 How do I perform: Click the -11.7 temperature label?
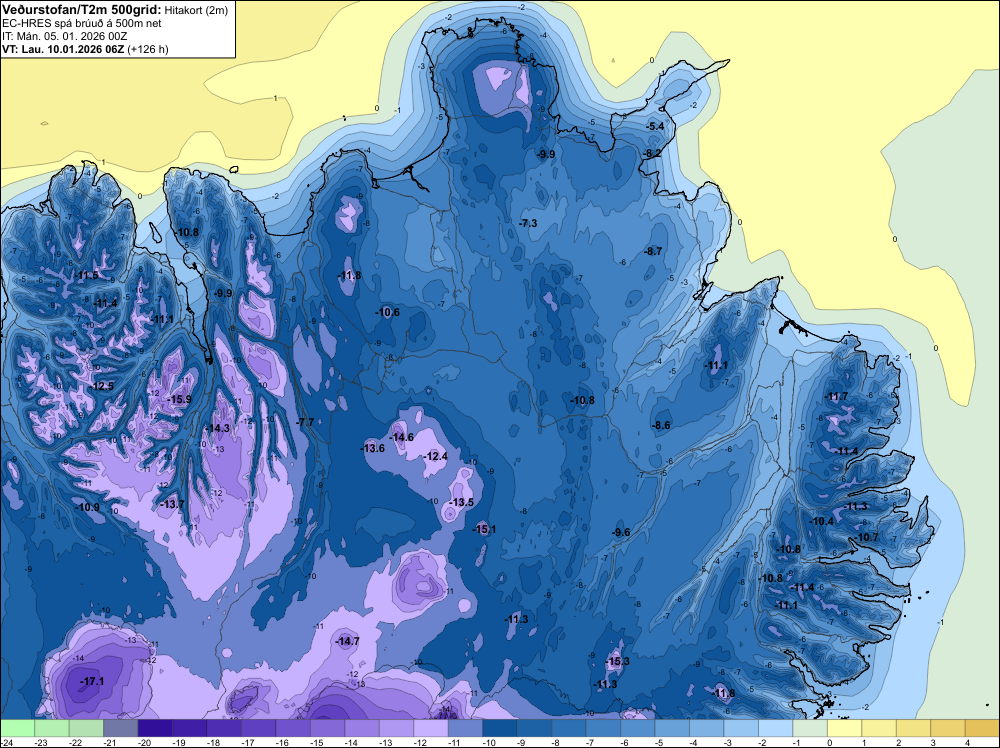coord(837,396)
